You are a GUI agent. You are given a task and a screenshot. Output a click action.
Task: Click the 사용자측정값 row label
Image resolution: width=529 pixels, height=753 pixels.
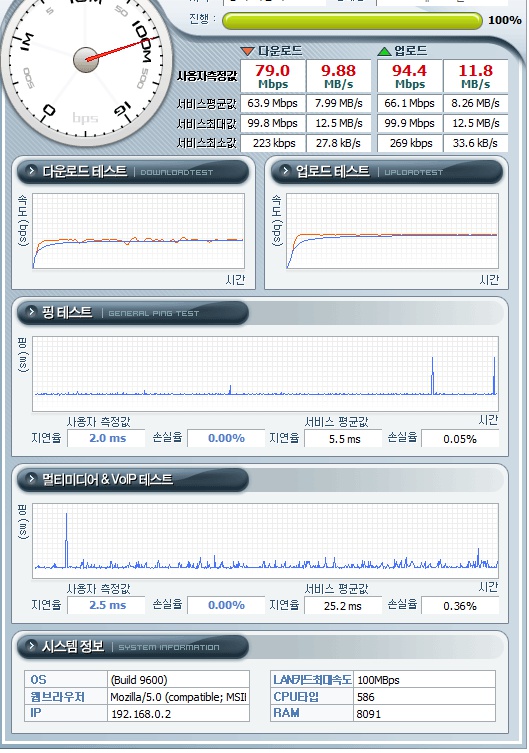coord(207,76)
